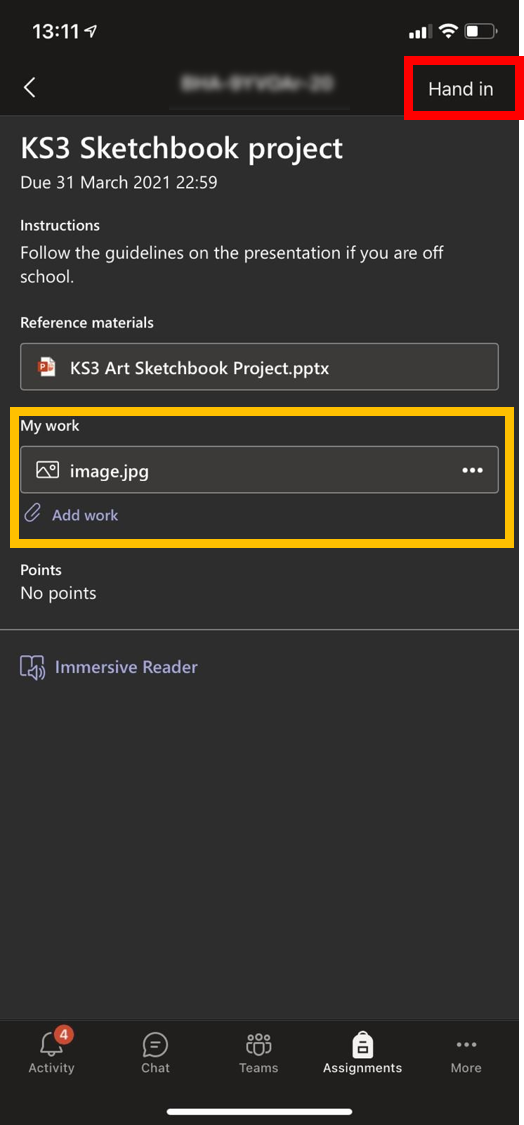This screenshot has height=1125, width=524.
Task: Open the image.jpg submission
Action: coord(259,470)
